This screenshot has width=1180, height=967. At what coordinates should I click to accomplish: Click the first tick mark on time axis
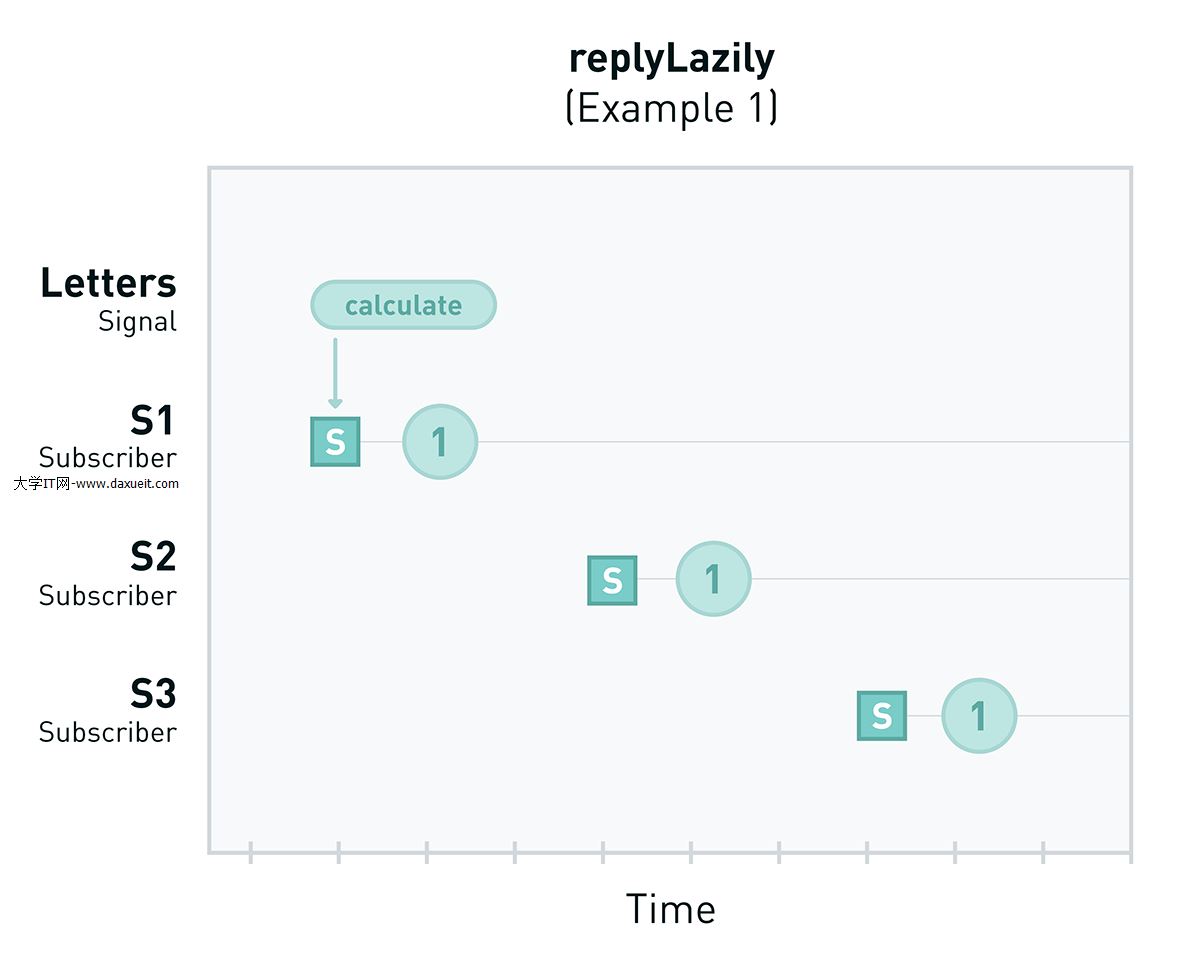pos(251,852)
